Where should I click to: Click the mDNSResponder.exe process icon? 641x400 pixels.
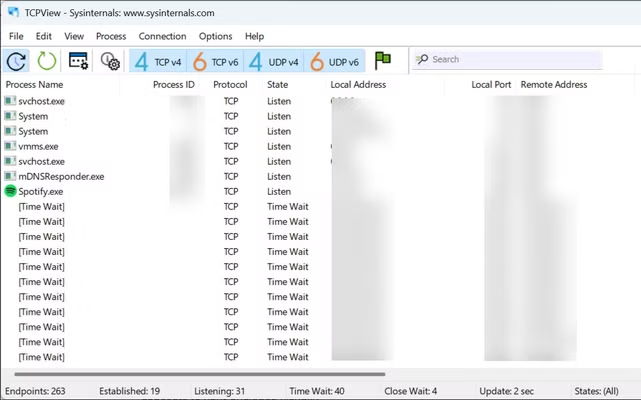[10, 176]
